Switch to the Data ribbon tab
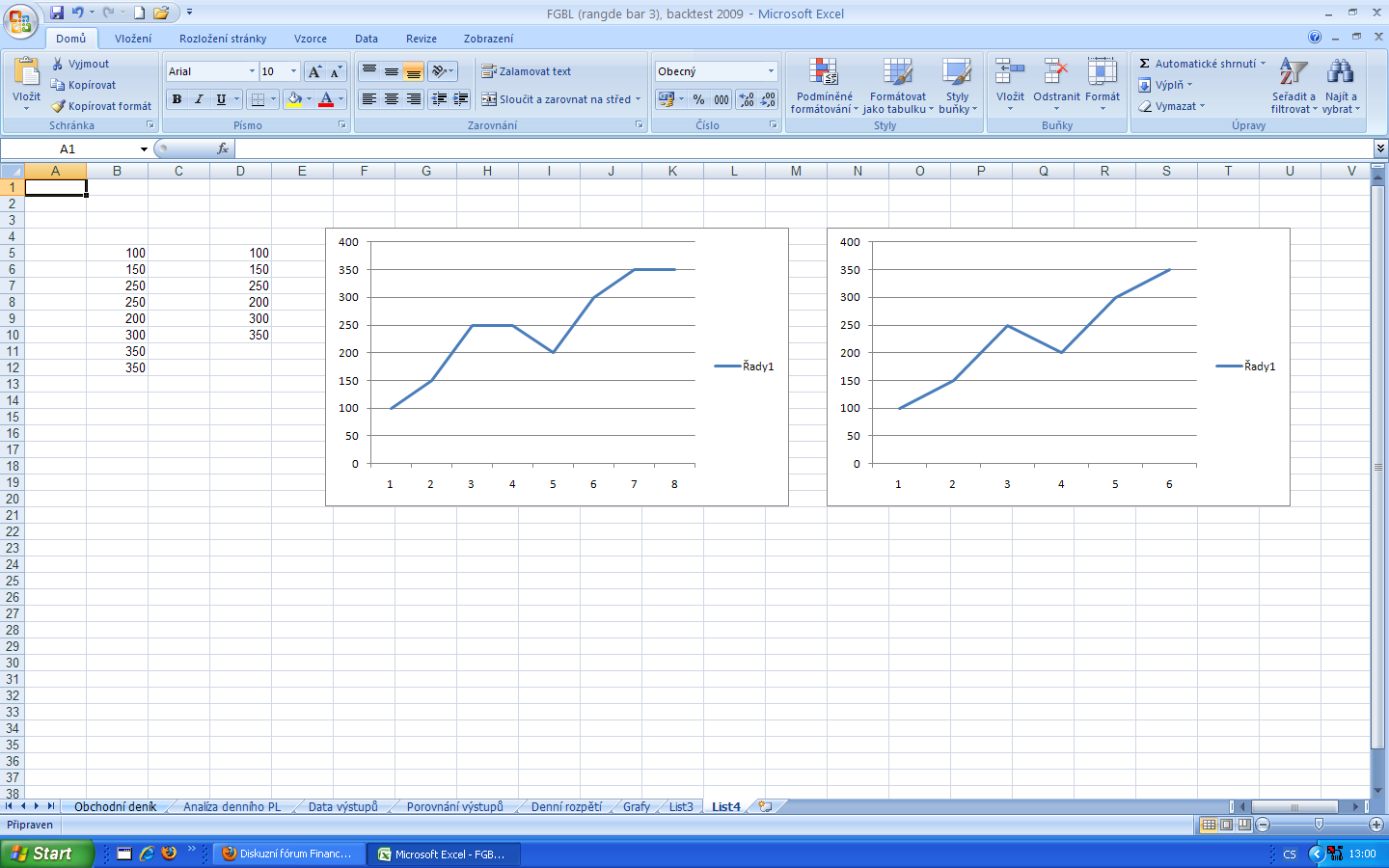Screen dimensions: 1389x868 point(367,39)
